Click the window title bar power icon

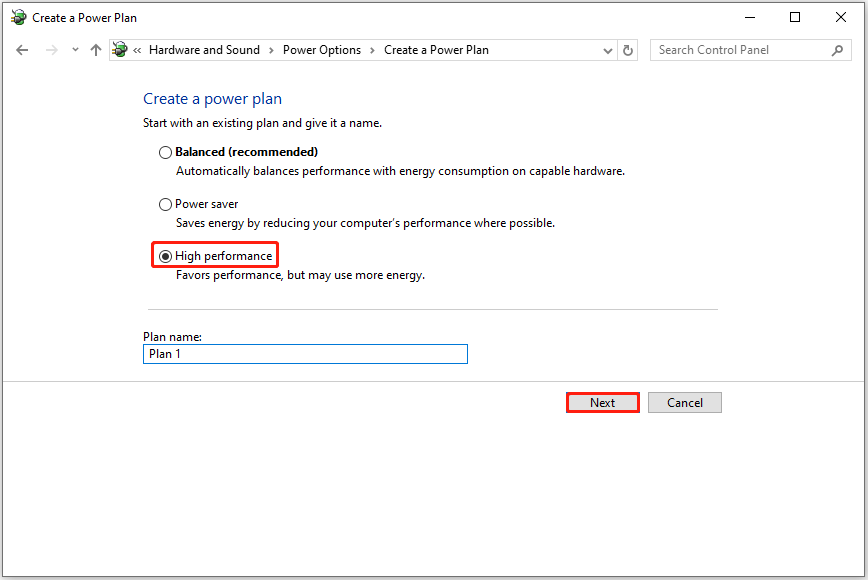18,17
